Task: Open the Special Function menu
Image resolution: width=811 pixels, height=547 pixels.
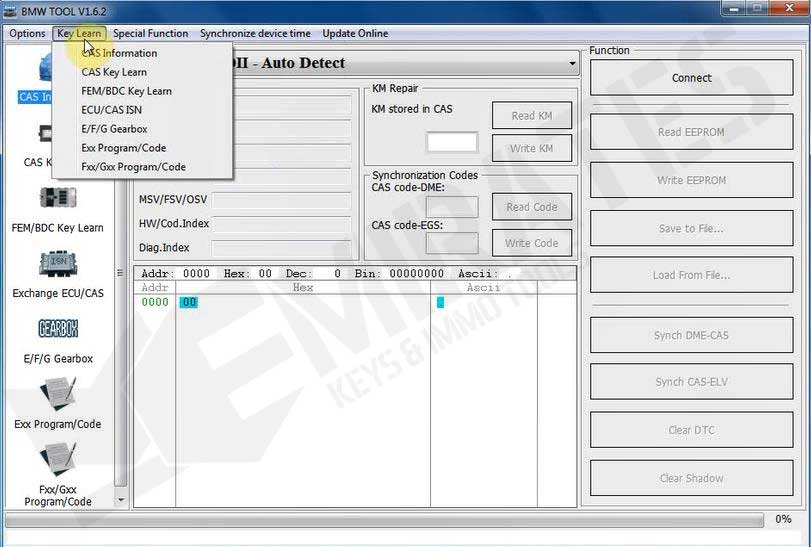Action: pos(151,34)
